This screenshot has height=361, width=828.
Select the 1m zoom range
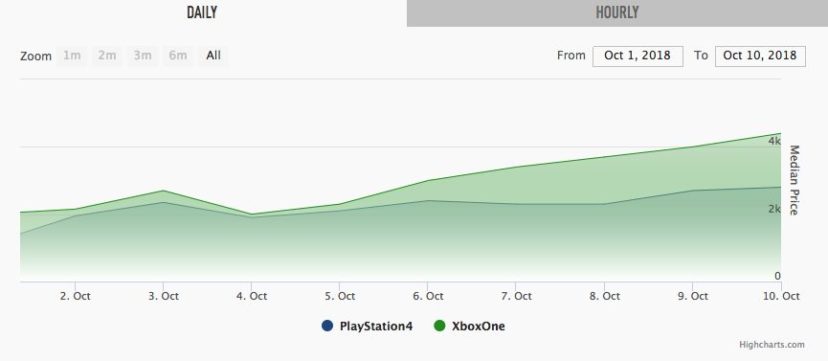coord(72,55)
